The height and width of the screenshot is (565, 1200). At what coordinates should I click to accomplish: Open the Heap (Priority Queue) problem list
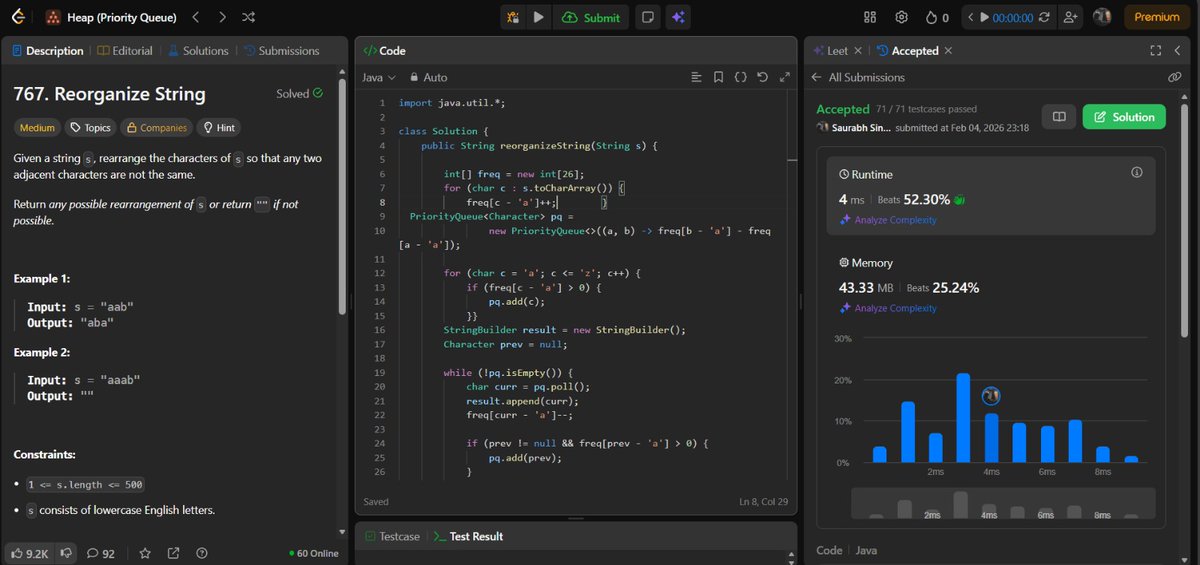pyautogui.click(x=109, y=17)
